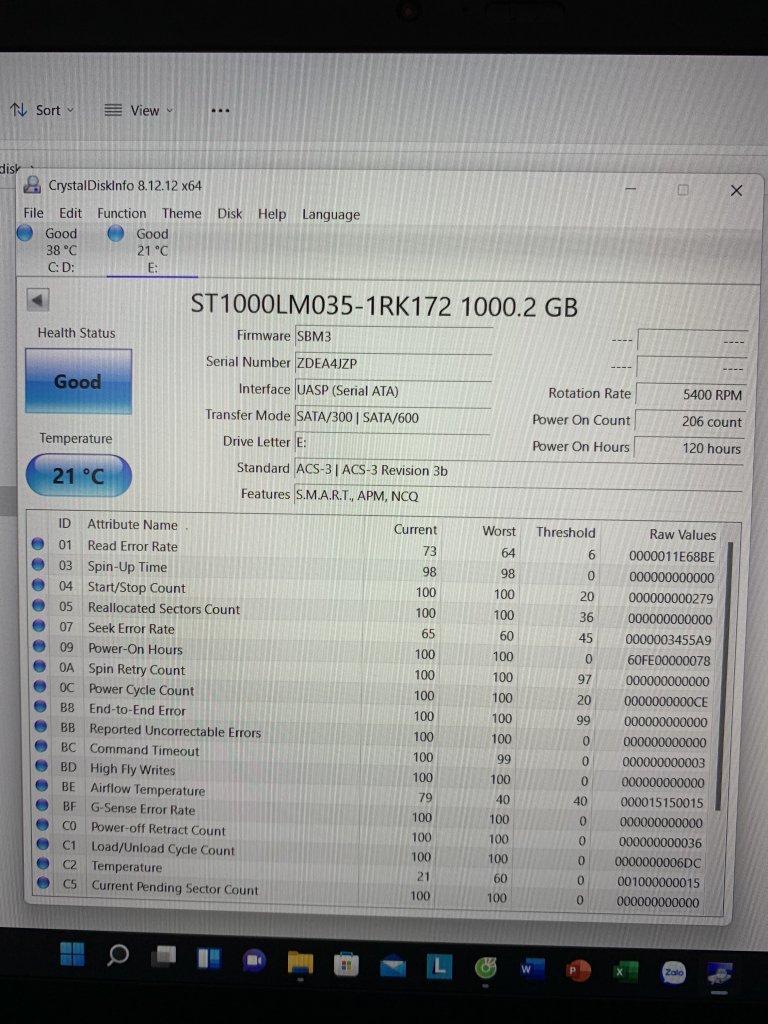This screenshot has height=1024, width=768.
Task: Open the Function menu
Action: coord(121,213)
